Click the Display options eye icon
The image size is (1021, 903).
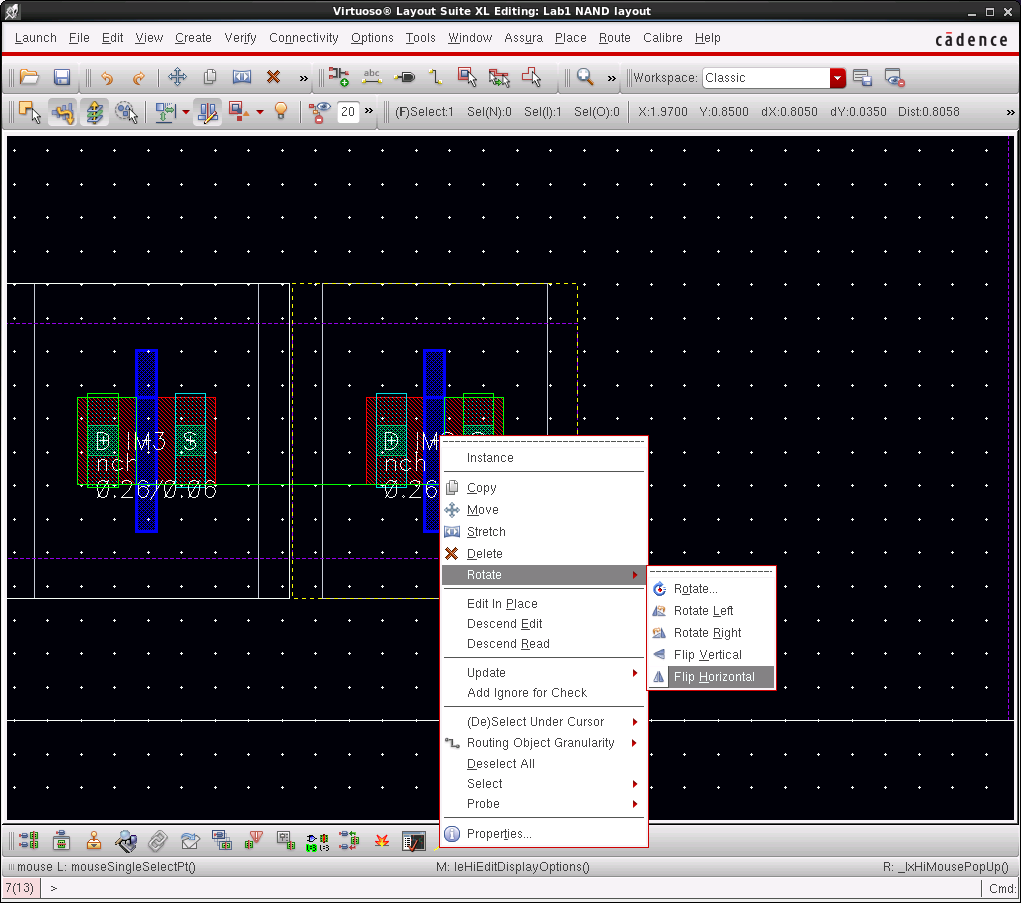point(320,112)
